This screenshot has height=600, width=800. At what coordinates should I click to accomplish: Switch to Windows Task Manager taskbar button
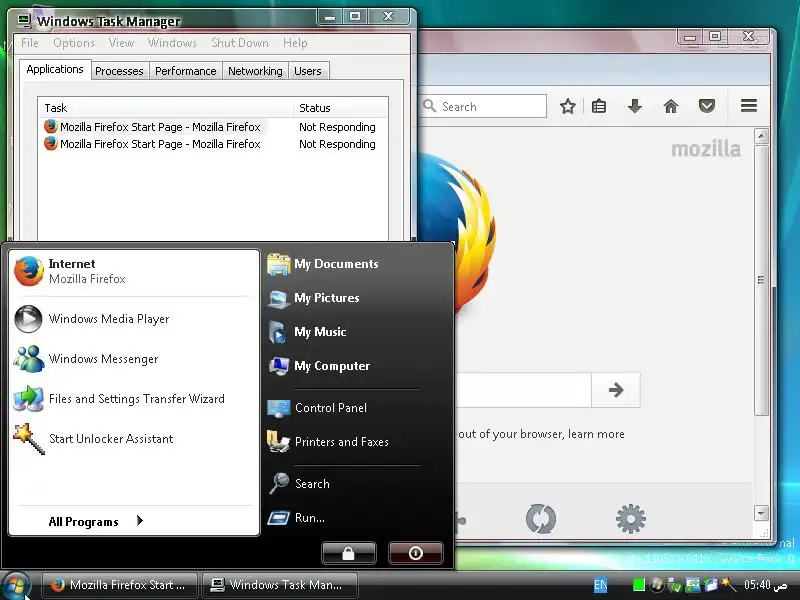279,585
